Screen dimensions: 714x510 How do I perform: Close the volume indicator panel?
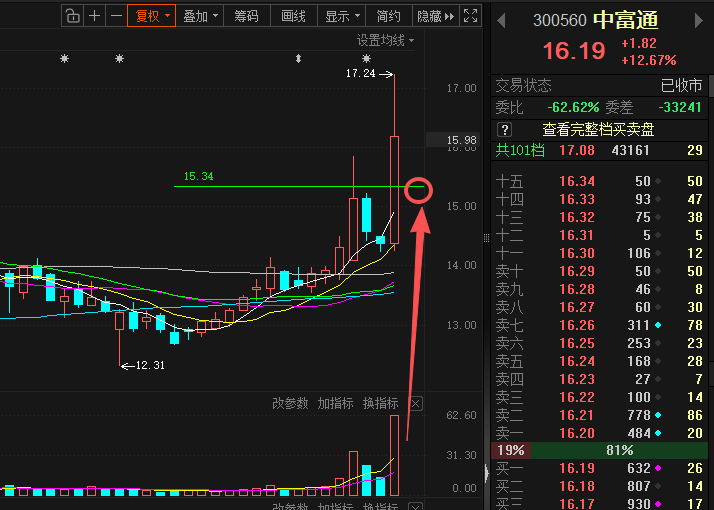click(x=415, y=403)
